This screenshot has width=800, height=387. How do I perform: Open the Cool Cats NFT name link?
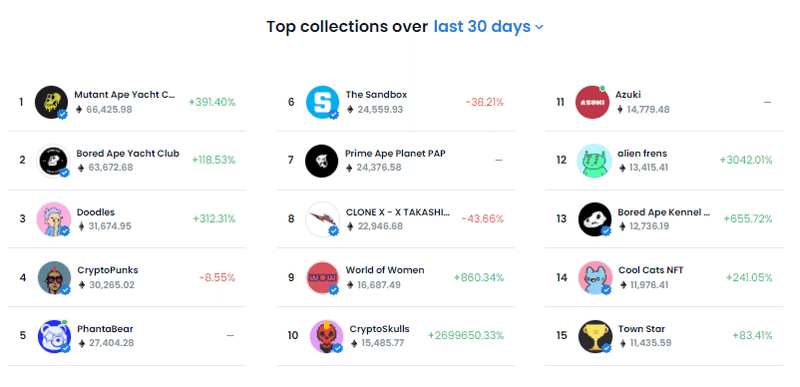[x=651, y=270]
